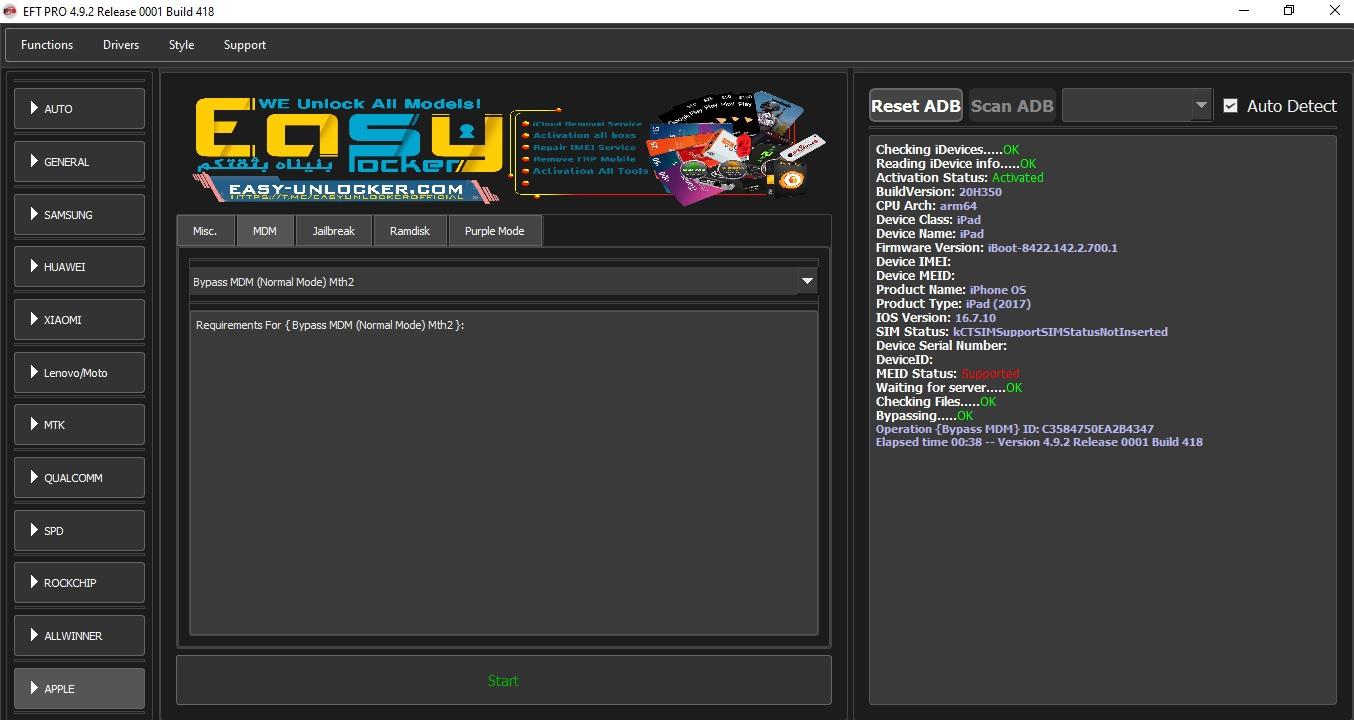
Task: Switch to the Misc. tab
Action: click(205, 231)
